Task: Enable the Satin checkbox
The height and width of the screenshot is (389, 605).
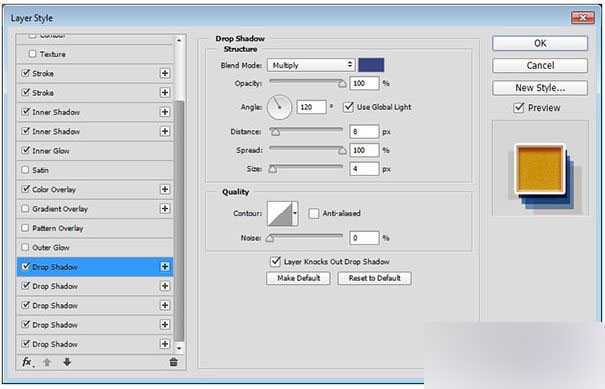Action: tap(25, 170)
